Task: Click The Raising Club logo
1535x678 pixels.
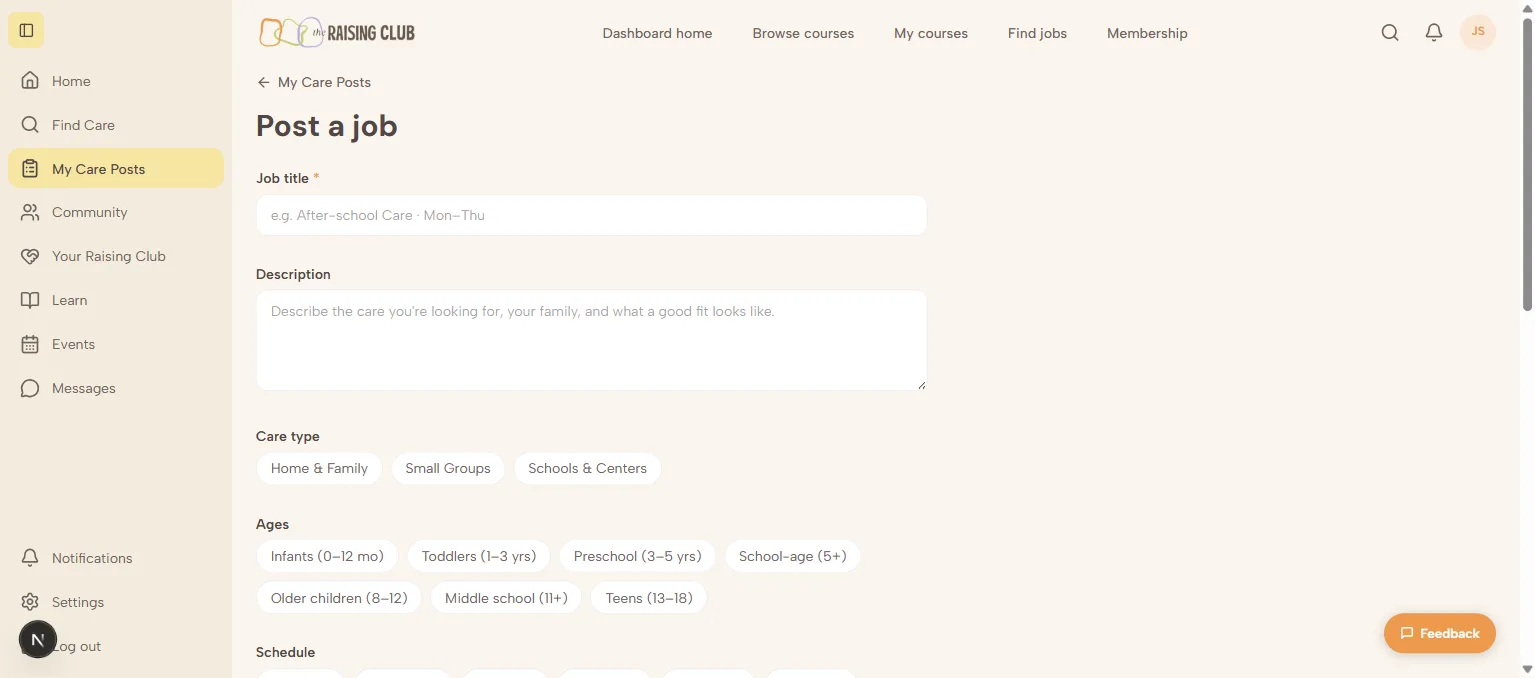Action: [x=337, y=32]
